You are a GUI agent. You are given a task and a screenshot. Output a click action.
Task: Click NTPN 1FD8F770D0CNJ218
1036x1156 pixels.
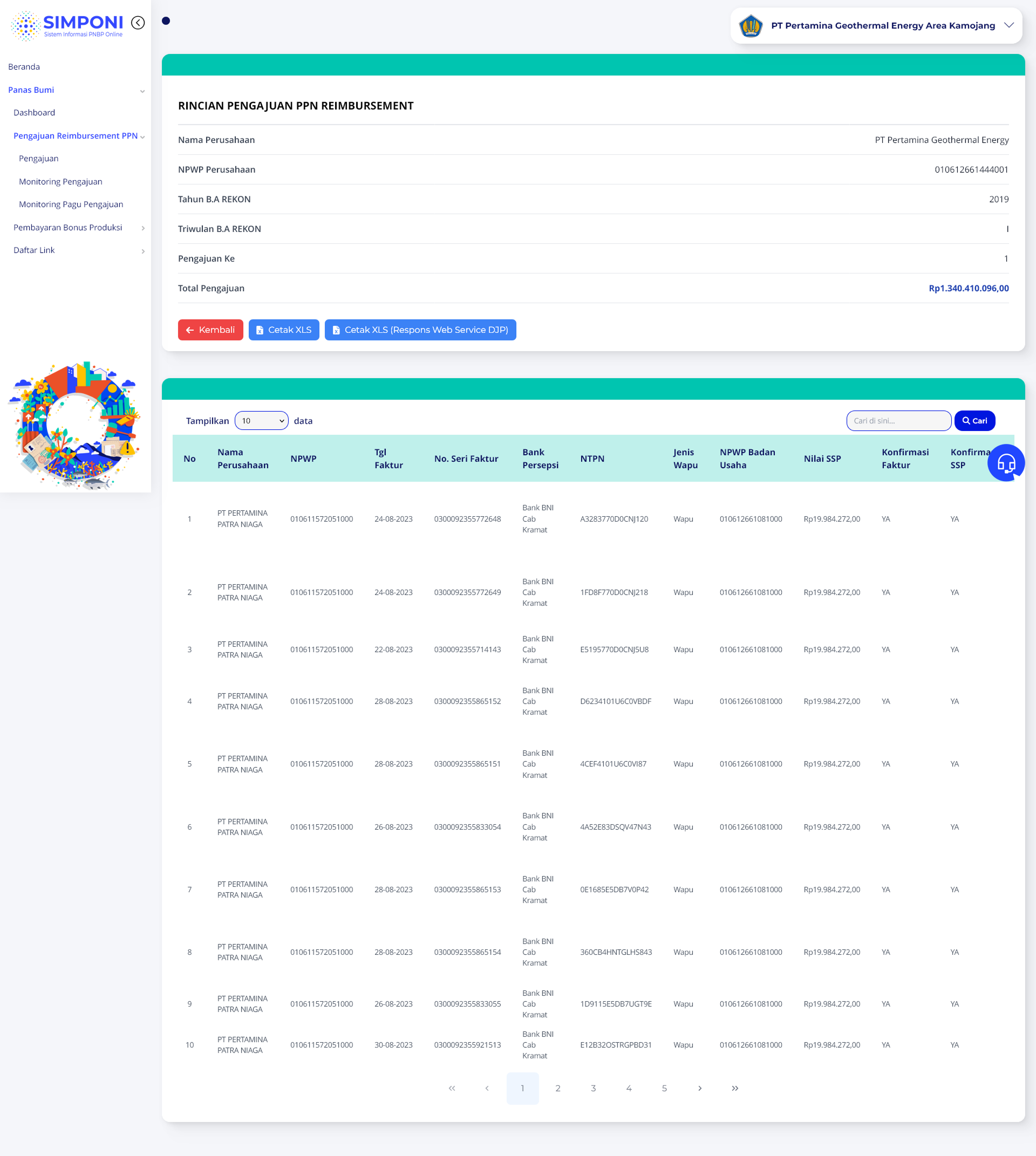pyautogui.click(x=614, y=592)
